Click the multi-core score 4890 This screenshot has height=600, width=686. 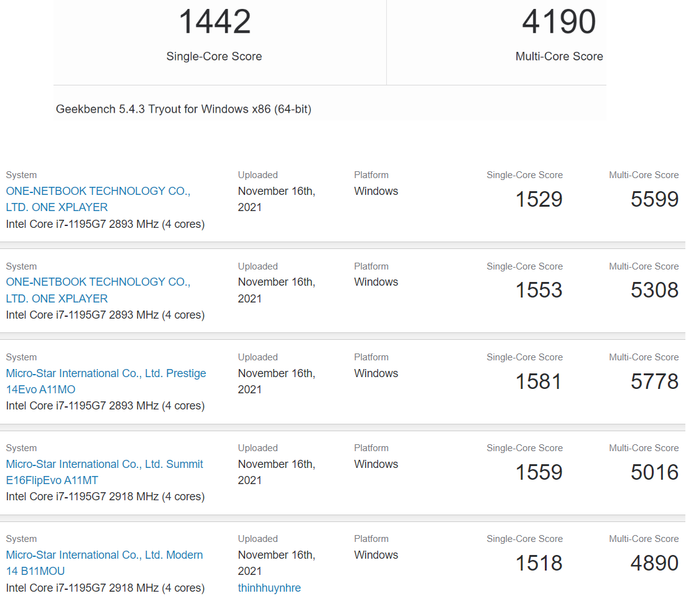click(x=654, y=564)
